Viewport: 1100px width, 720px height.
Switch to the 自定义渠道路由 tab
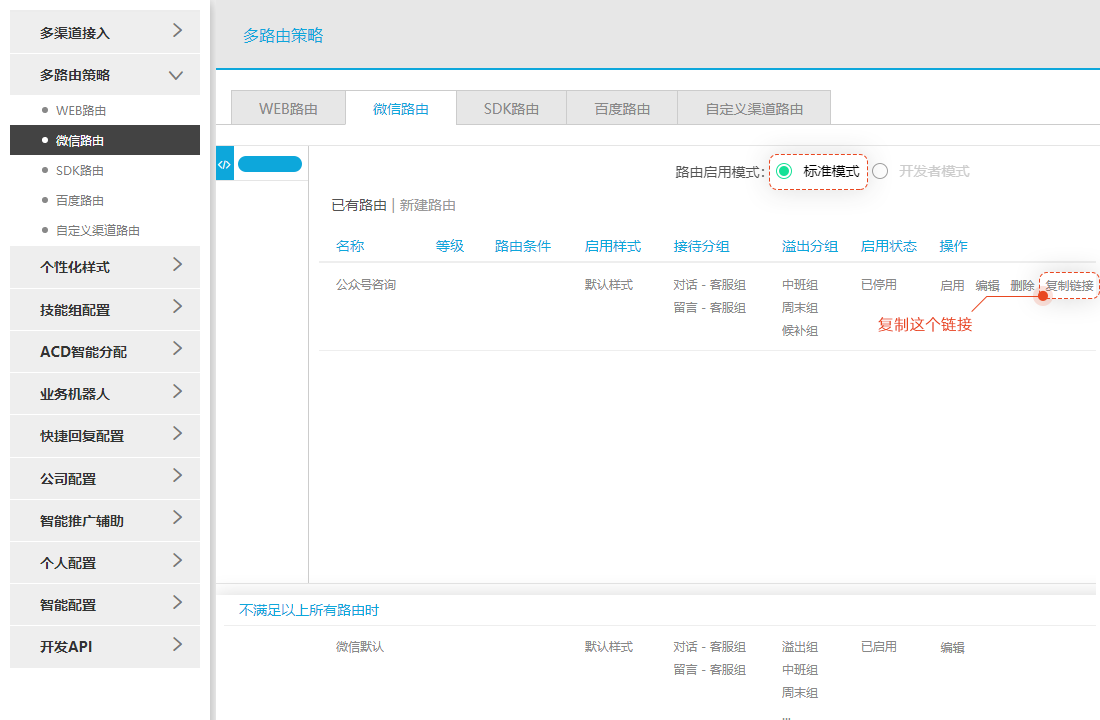(x=754, y=108)
